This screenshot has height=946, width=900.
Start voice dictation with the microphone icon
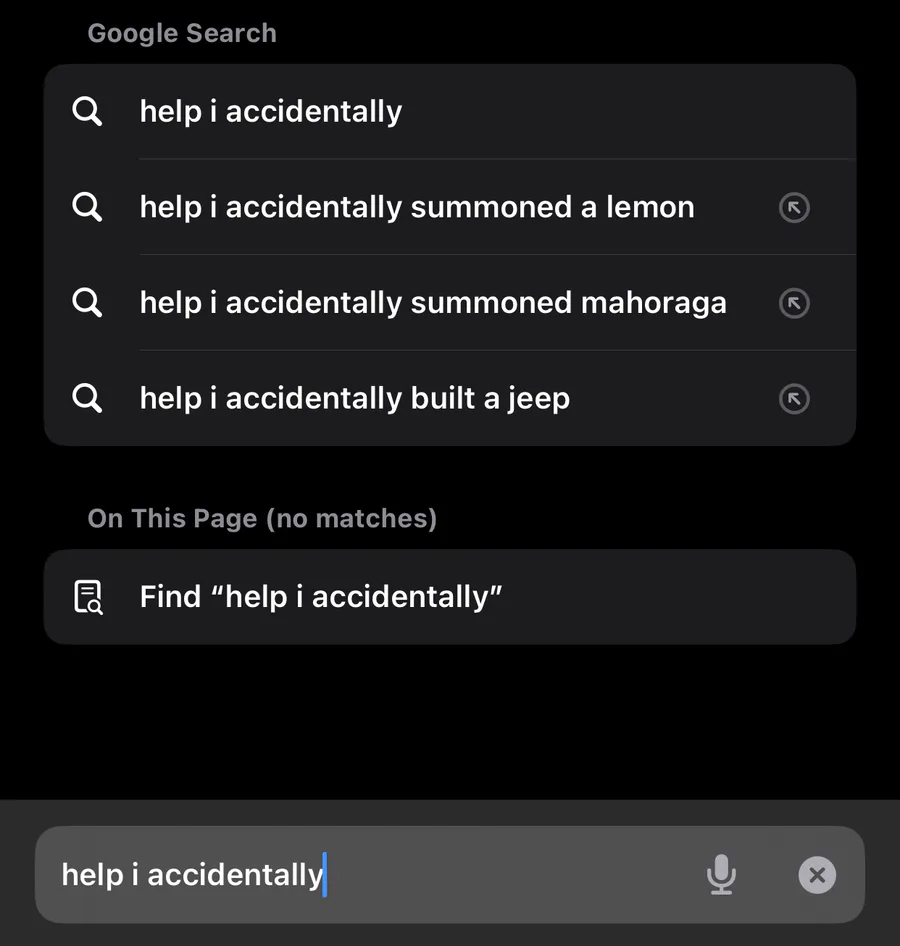click(721, 875)
